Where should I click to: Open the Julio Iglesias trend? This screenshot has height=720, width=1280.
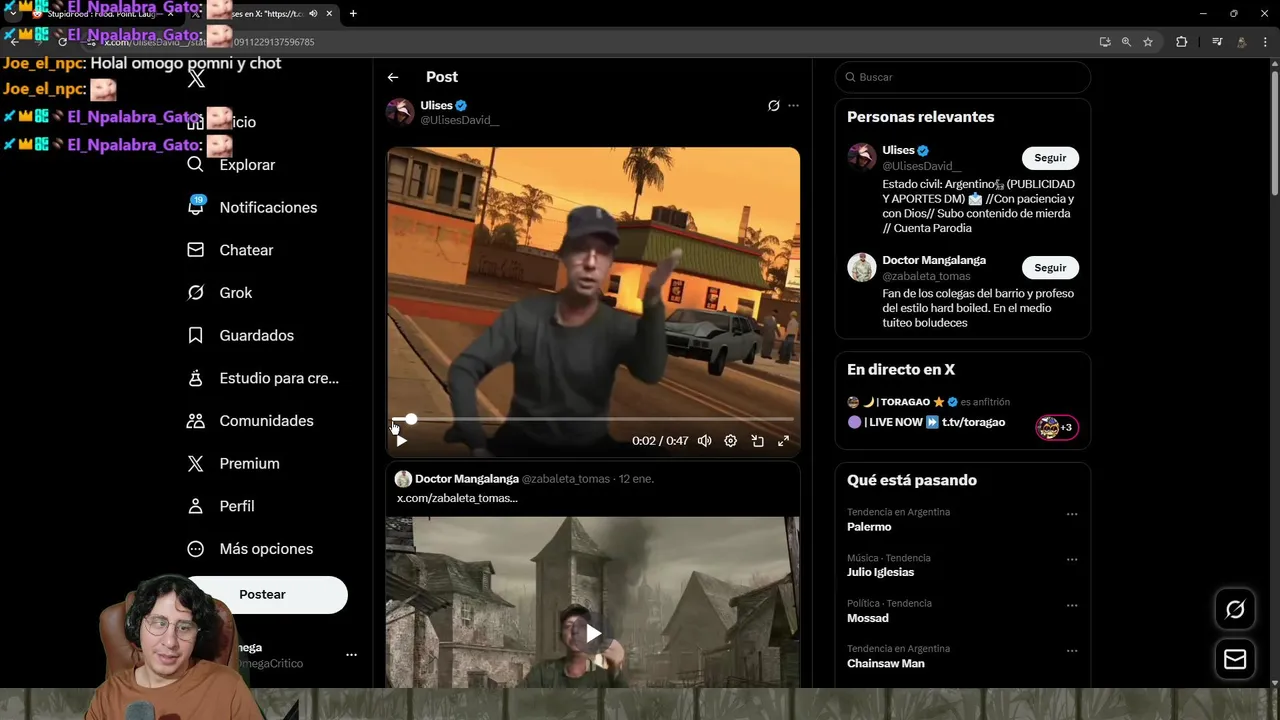(x=880, y=572)
